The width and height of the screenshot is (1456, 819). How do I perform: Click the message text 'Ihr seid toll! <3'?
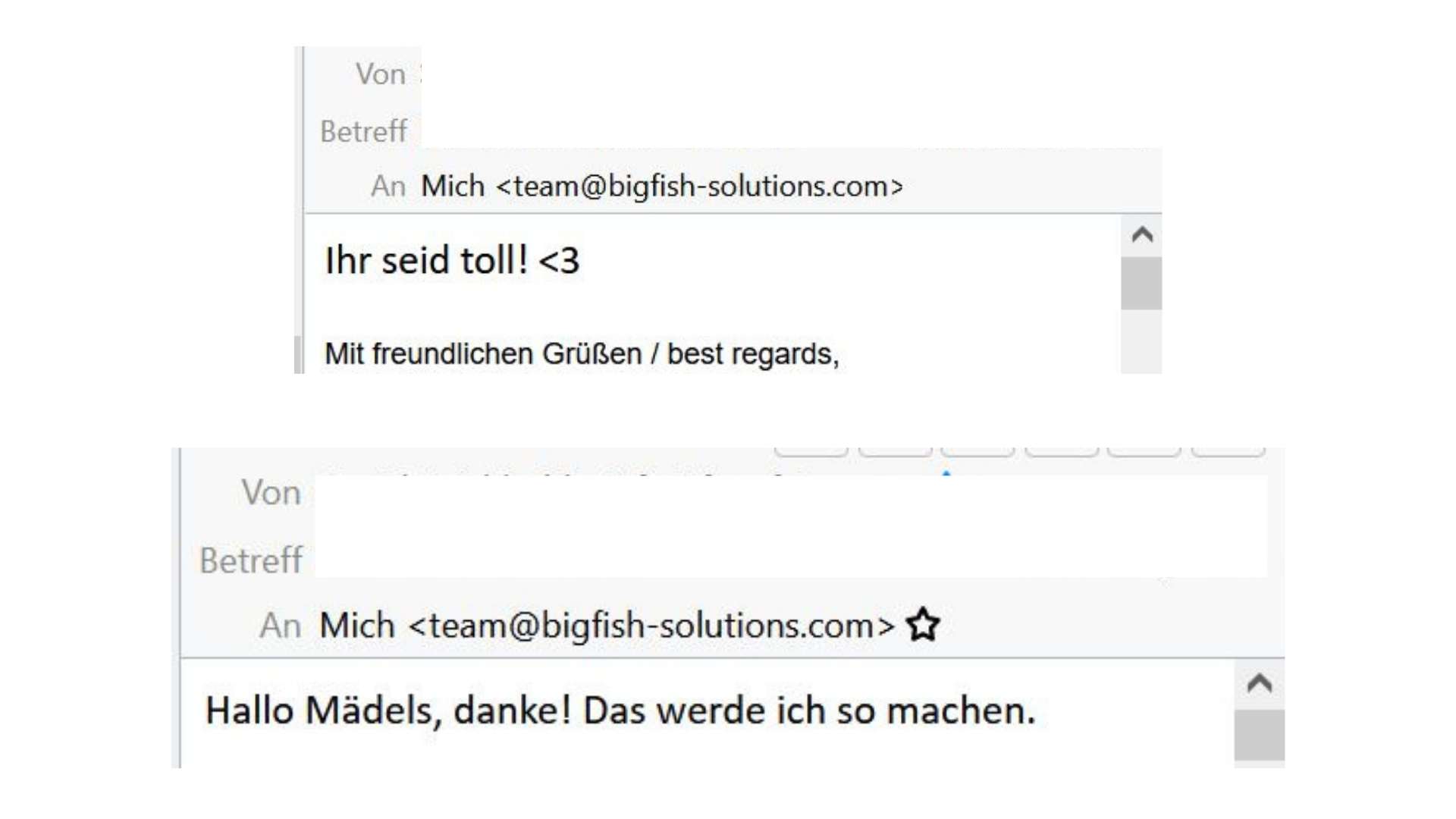[453, 260]
